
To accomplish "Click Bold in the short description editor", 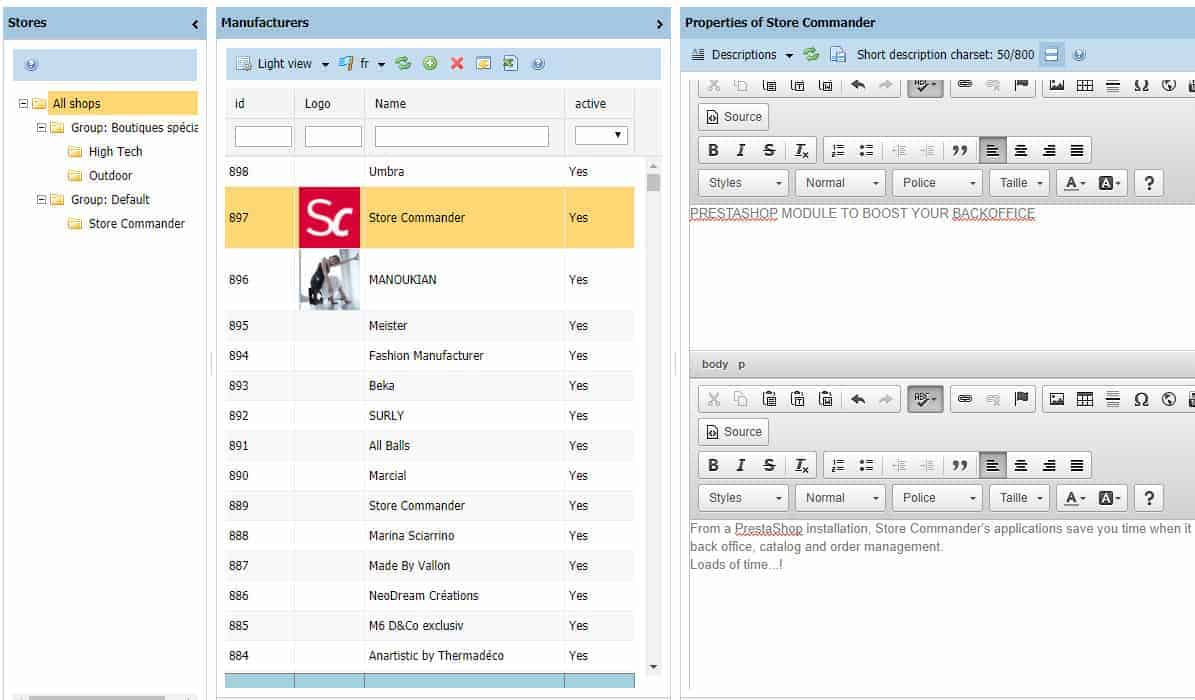I will point(713,150).
